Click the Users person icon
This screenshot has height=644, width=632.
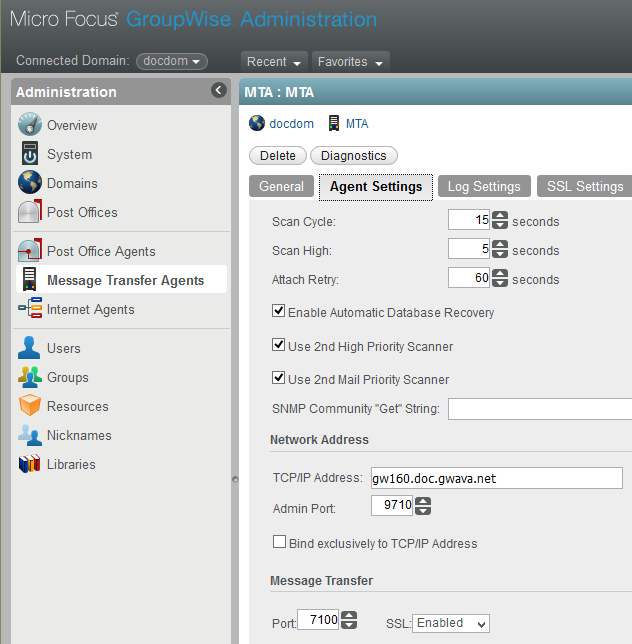point(29,347)
